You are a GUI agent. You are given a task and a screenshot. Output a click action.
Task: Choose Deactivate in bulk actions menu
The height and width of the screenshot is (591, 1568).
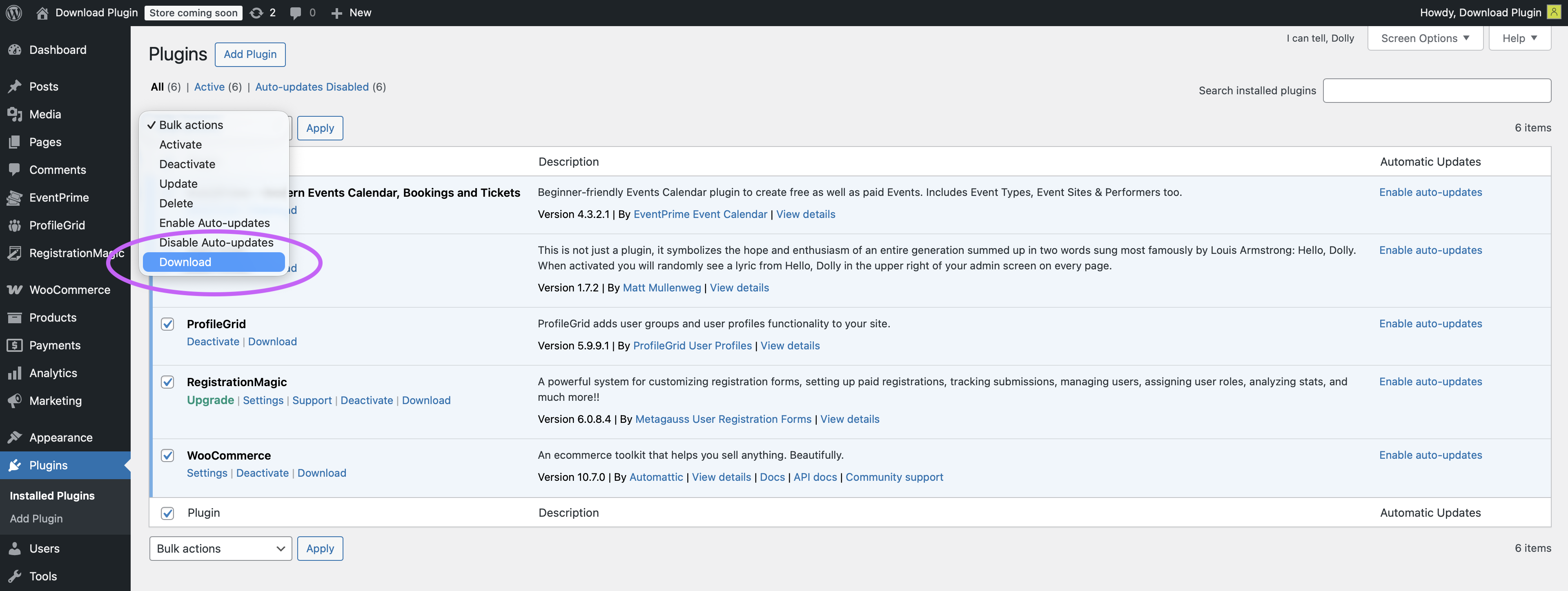pyautogui.click(x=187, y=164)
